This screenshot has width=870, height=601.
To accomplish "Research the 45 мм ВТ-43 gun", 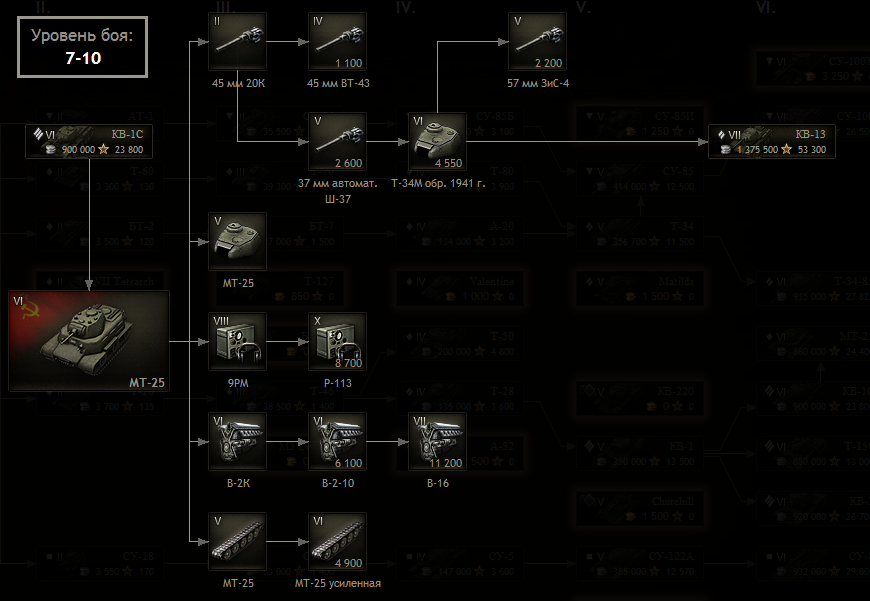I will coord(337,42).
